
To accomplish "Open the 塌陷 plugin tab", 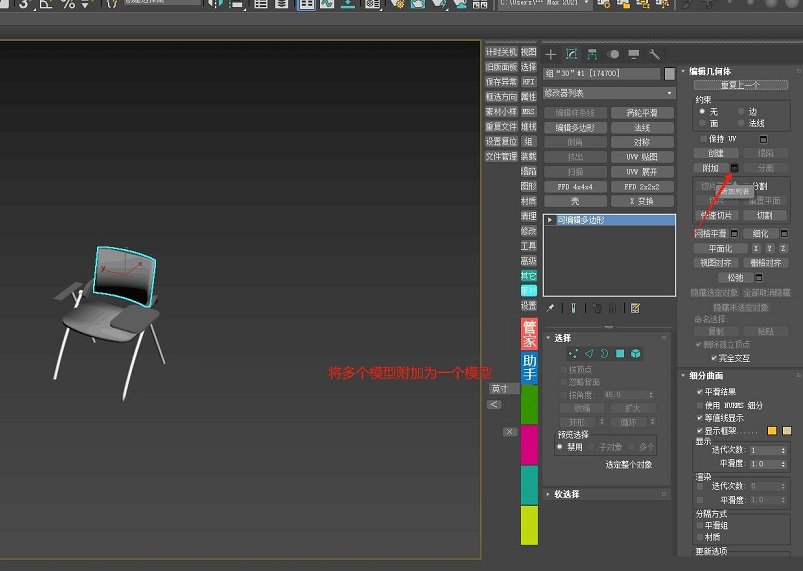I will [529, 171].
